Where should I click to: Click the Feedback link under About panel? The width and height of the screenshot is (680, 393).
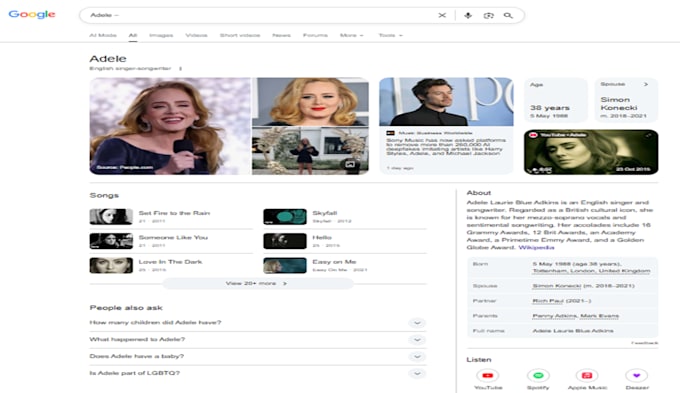point(644,343)
